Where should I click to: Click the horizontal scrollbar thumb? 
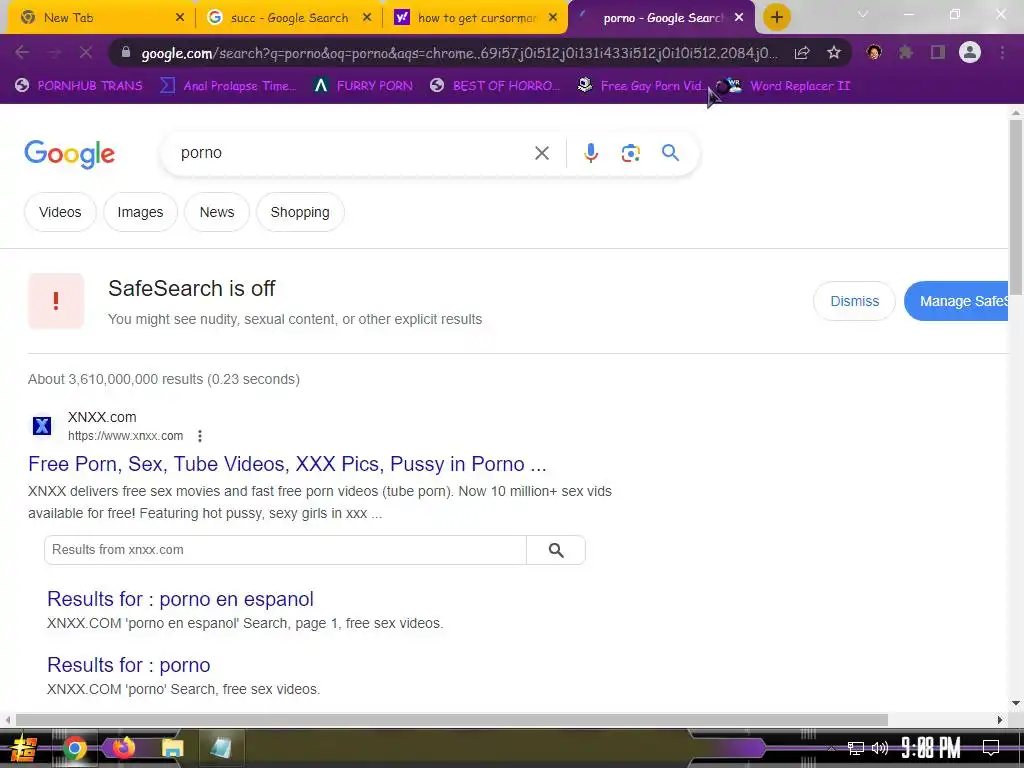[x=451, y=720]
